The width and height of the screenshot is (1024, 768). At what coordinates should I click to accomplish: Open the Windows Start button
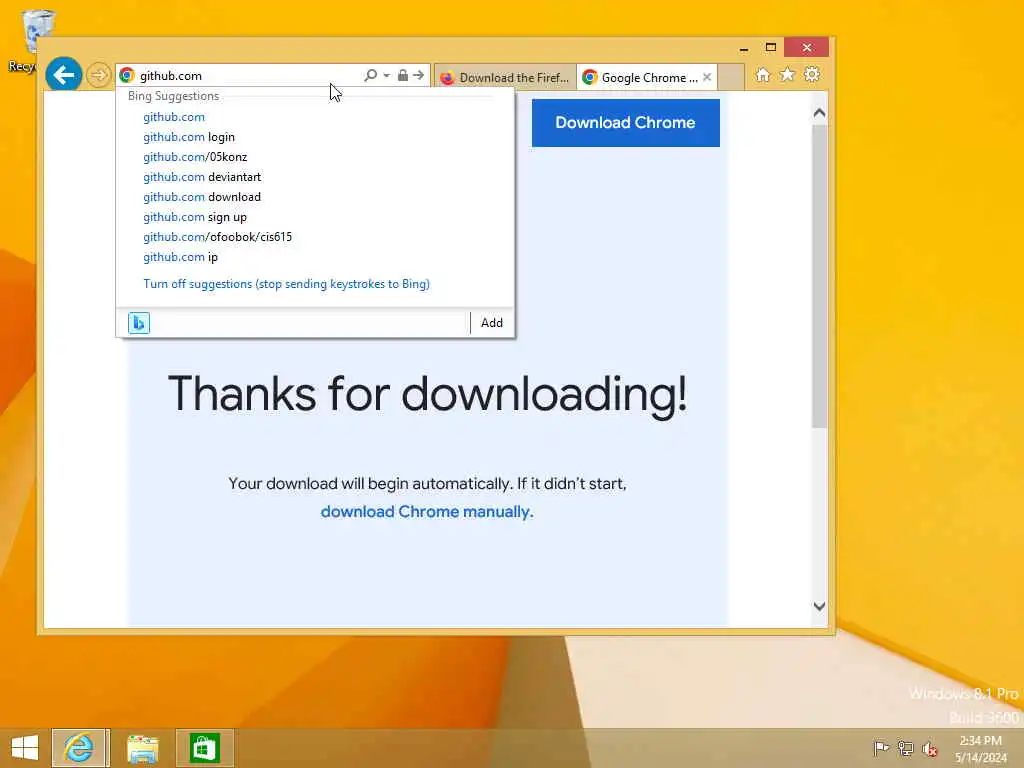[x=25, y=748]
